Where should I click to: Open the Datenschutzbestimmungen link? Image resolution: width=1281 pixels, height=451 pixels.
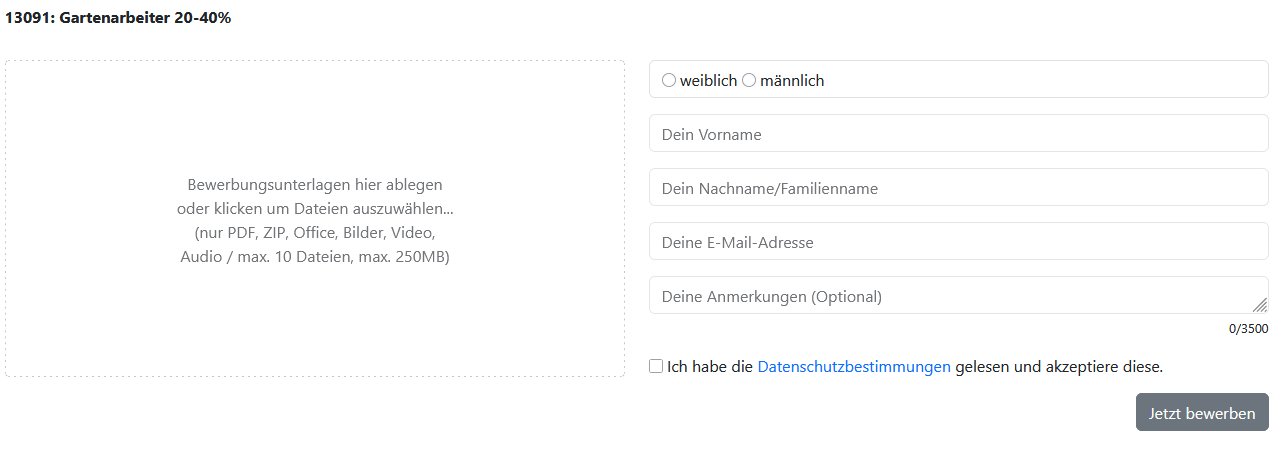point(854,367)
